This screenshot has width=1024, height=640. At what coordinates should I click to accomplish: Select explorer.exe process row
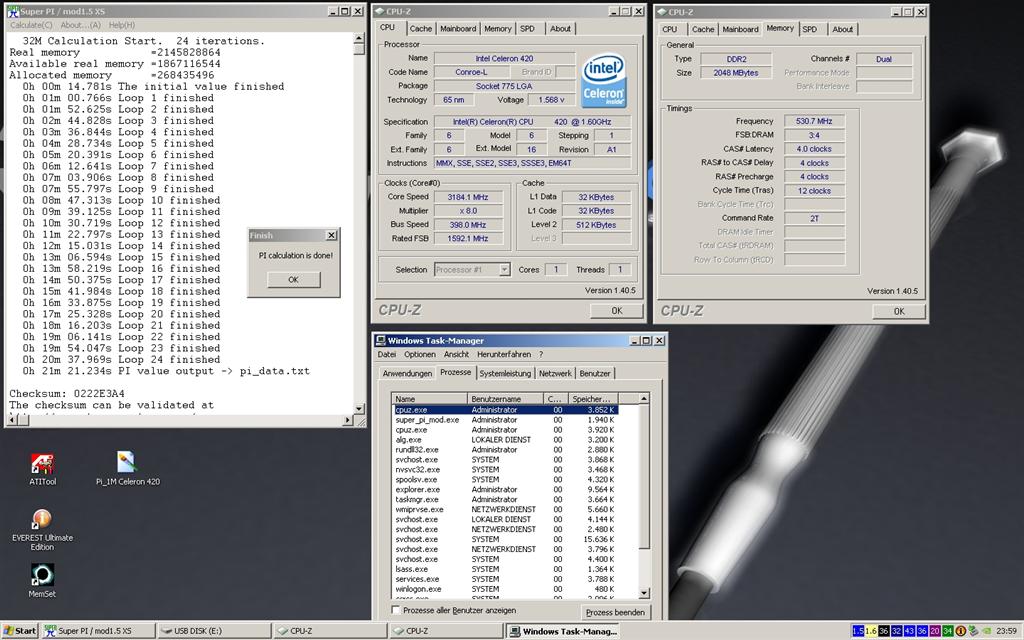click(x=505, y=489)
